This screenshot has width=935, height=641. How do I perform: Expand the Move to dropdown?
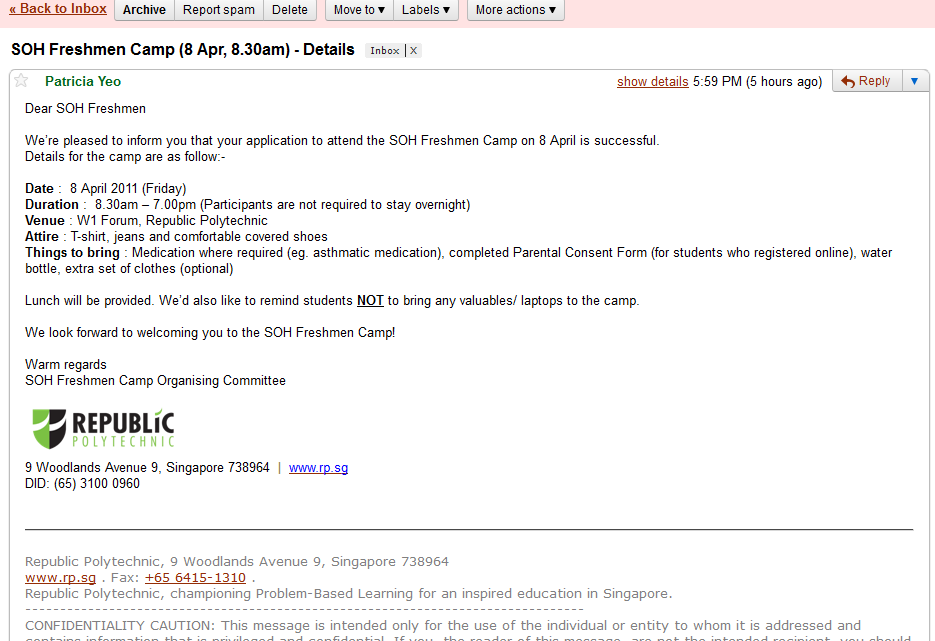pos(359,10)
